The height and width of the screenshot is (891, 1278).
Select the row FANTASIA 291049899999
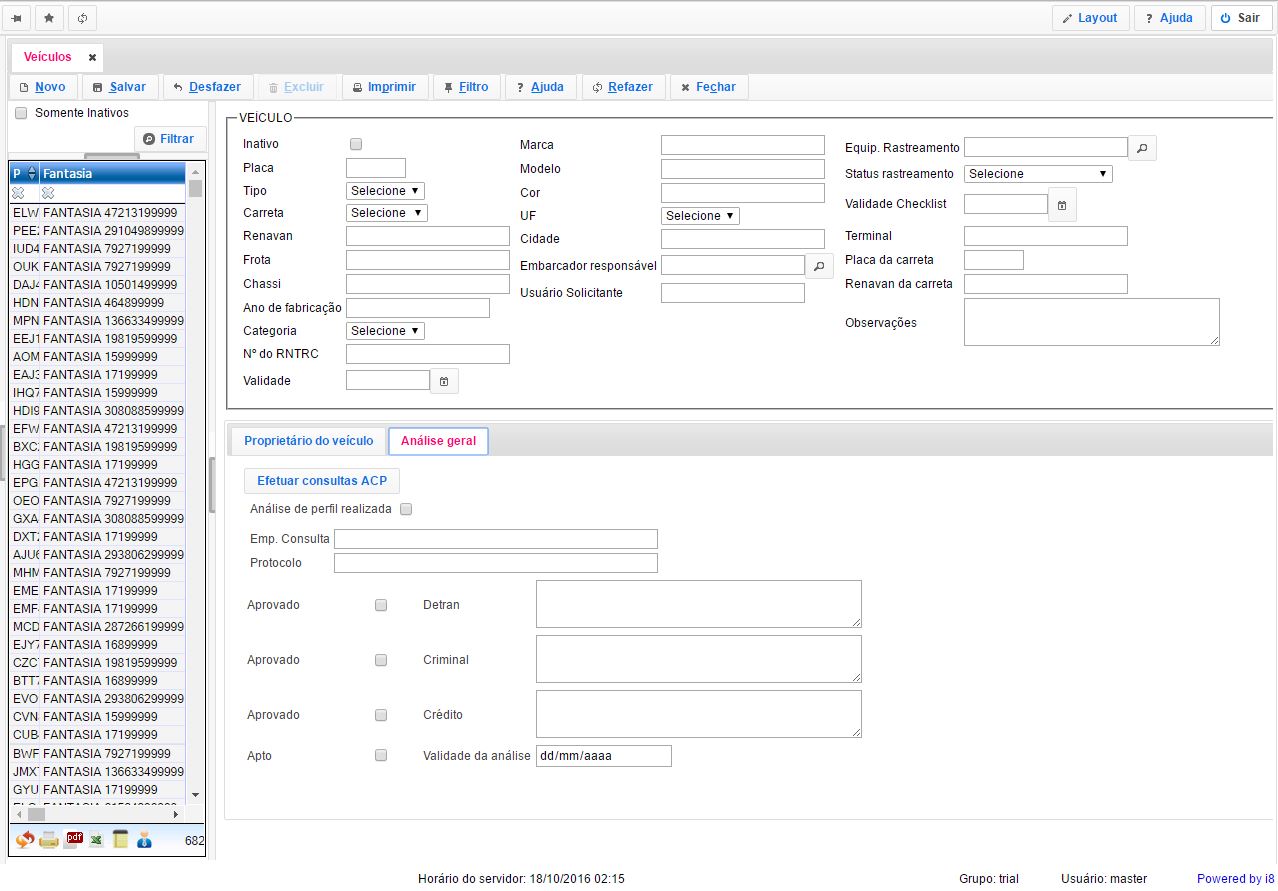[97, 230]
